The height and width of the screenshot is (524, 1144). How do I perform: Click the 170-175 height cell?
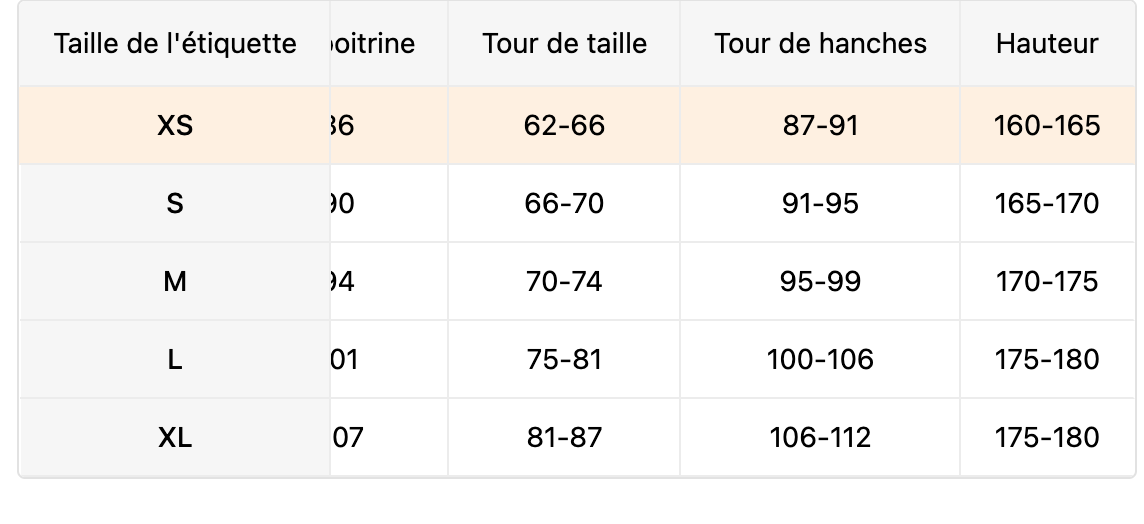(1046, 282)
